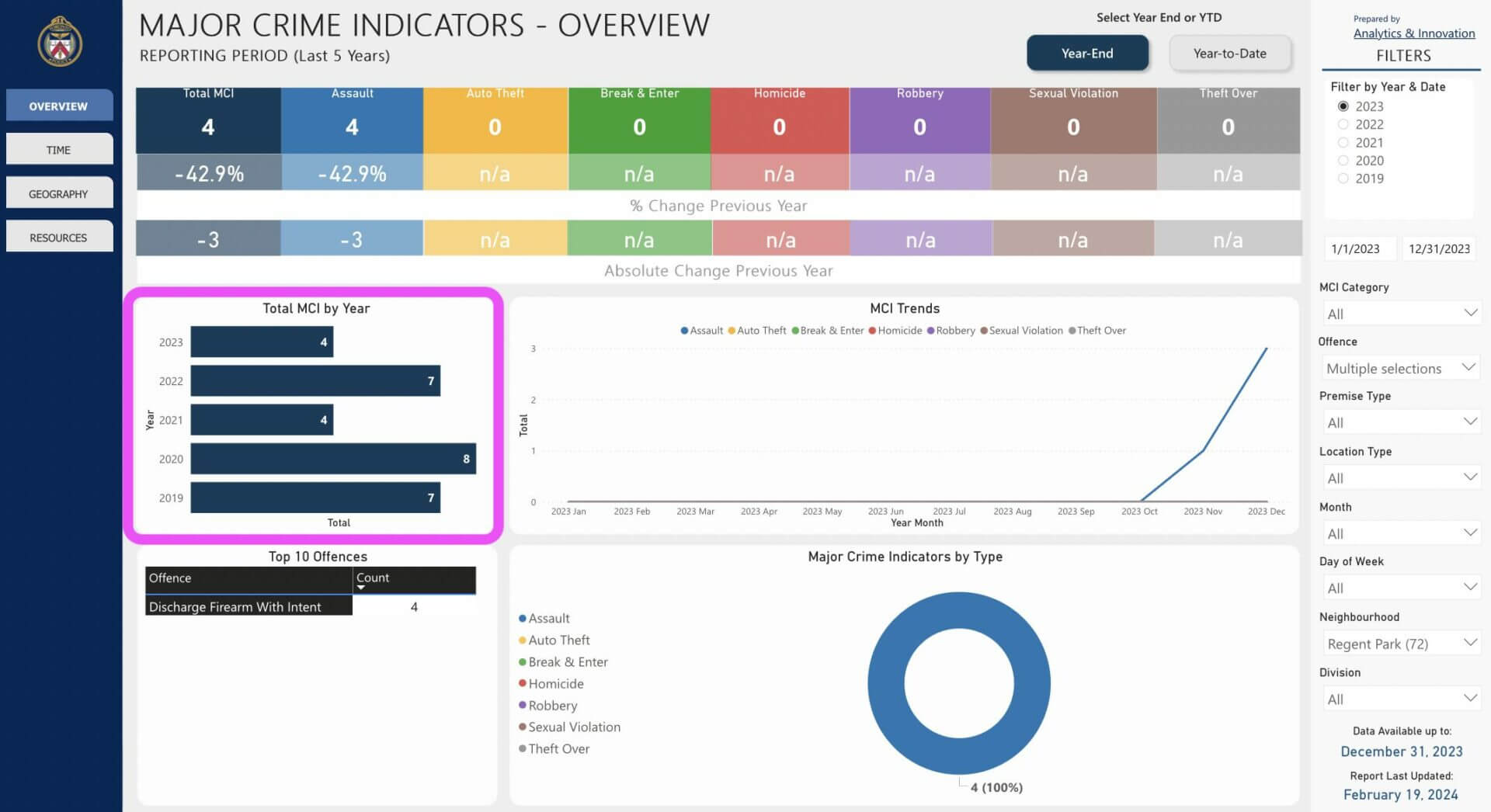The width and height of the screenshot is (1491, 812).
Task: Click Auto Theft legend dot in donut chart
Action: pos(523,640)
